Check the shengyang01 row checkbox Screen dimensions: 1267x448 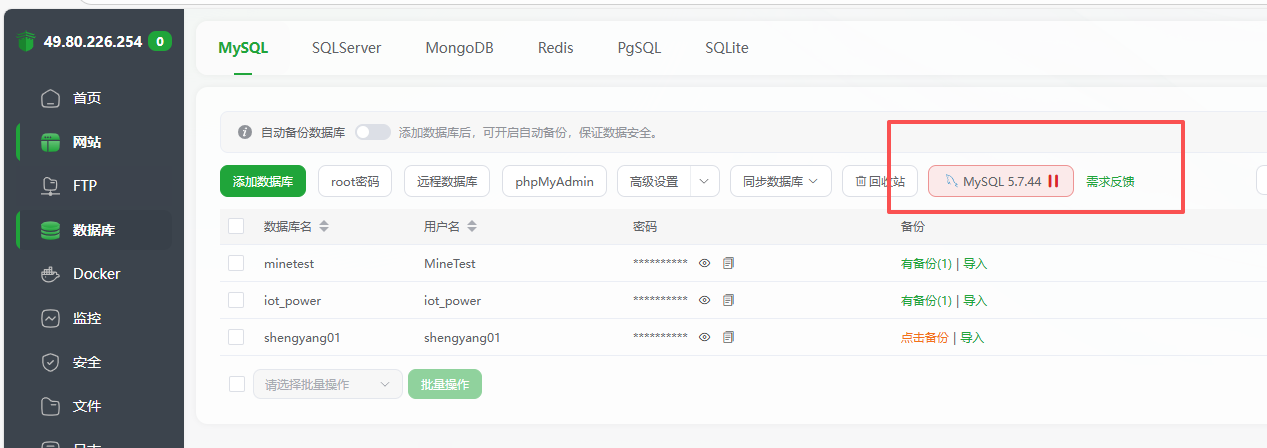[236, 337]
